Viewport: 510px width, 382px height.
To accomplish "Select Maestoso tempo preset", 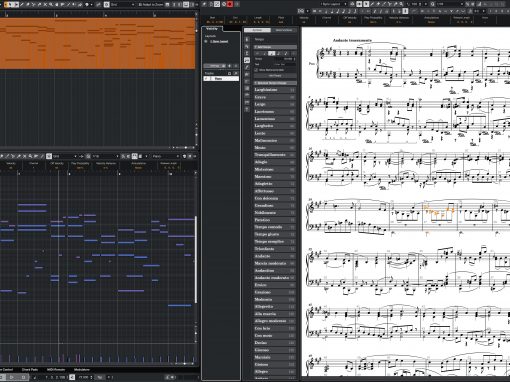I will pos(275,176).
